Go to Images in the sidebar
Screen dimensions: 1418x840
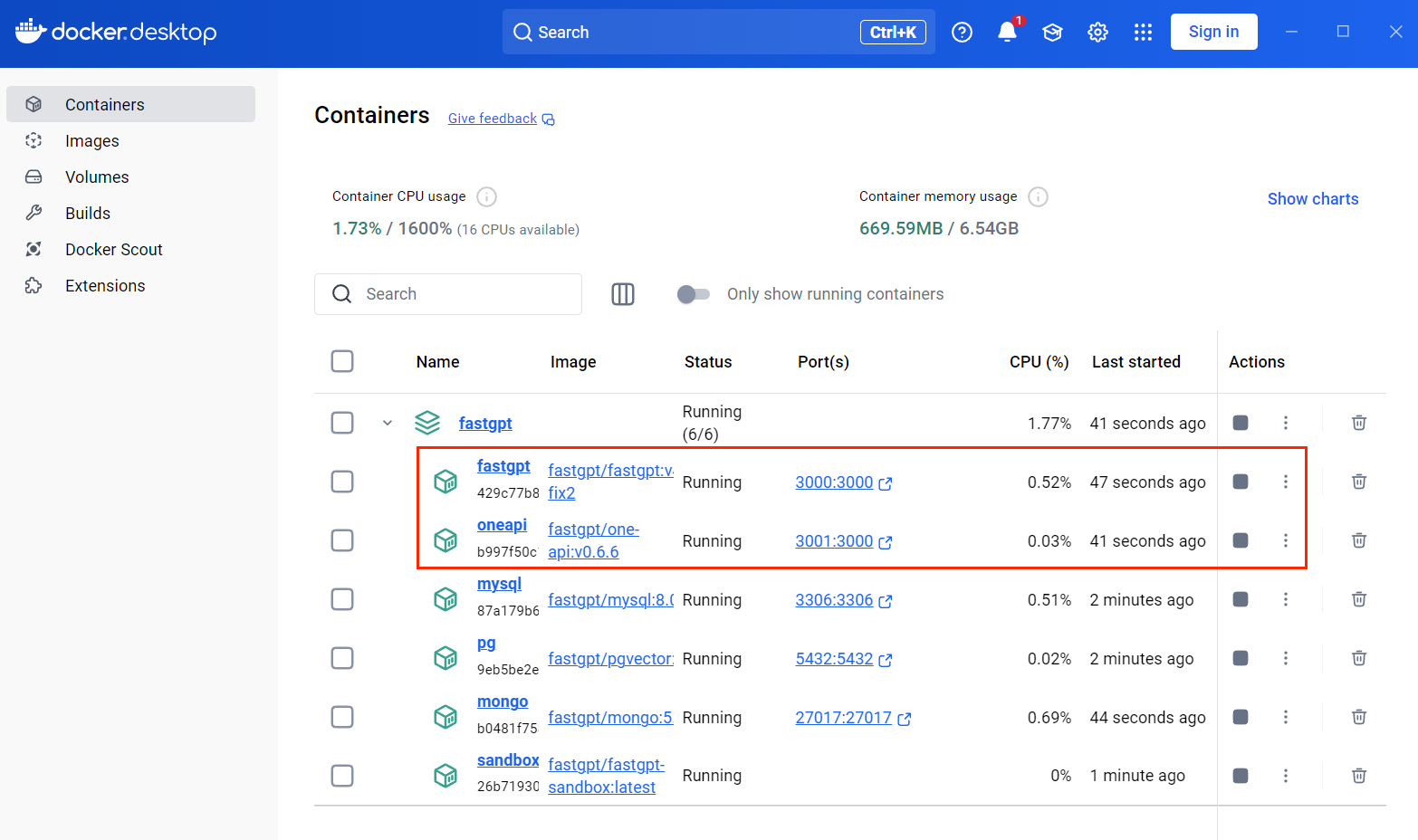pos(91,141)
